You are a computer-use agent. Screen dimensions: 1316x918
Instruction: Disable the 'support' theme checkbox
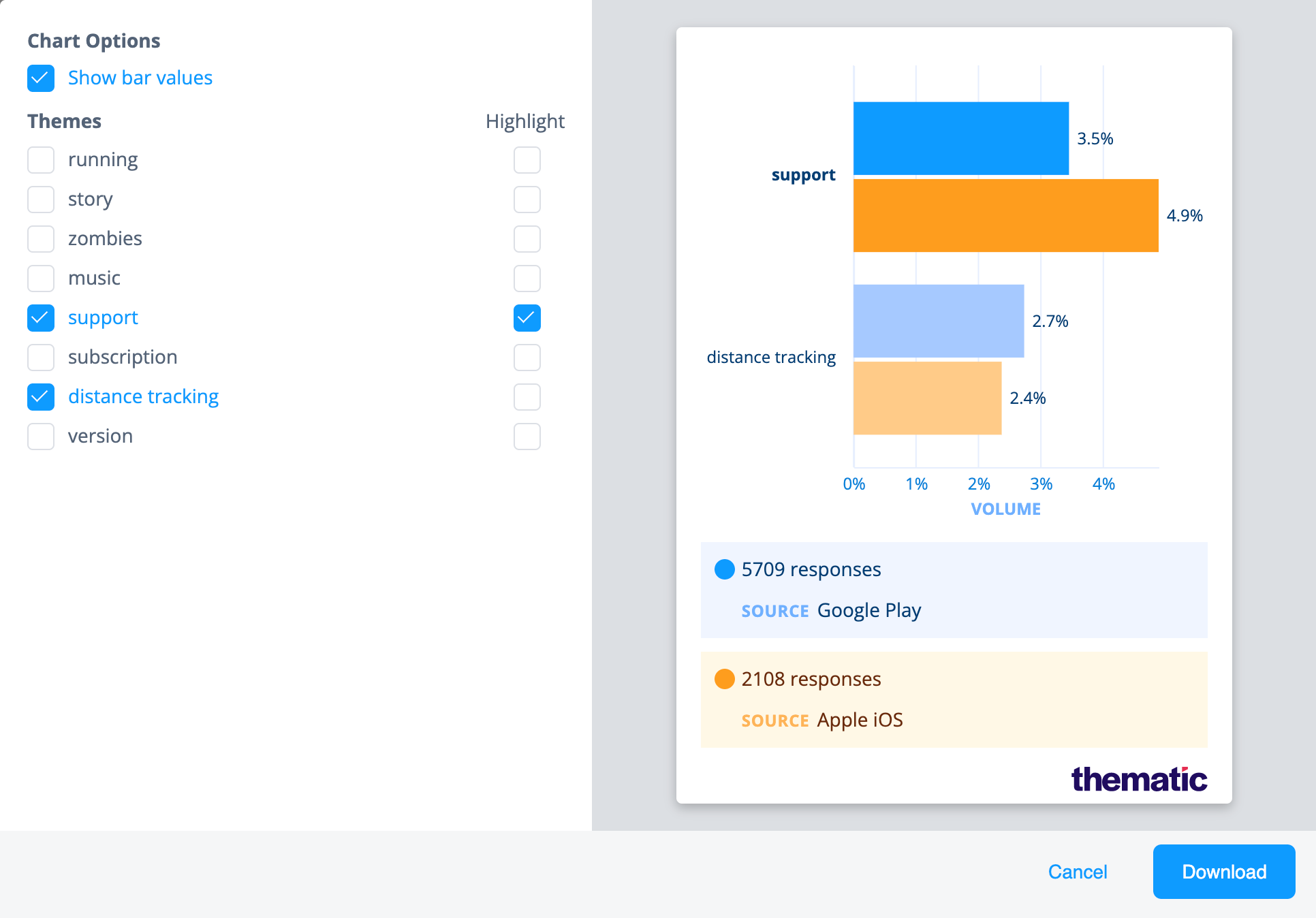point(40,317)
